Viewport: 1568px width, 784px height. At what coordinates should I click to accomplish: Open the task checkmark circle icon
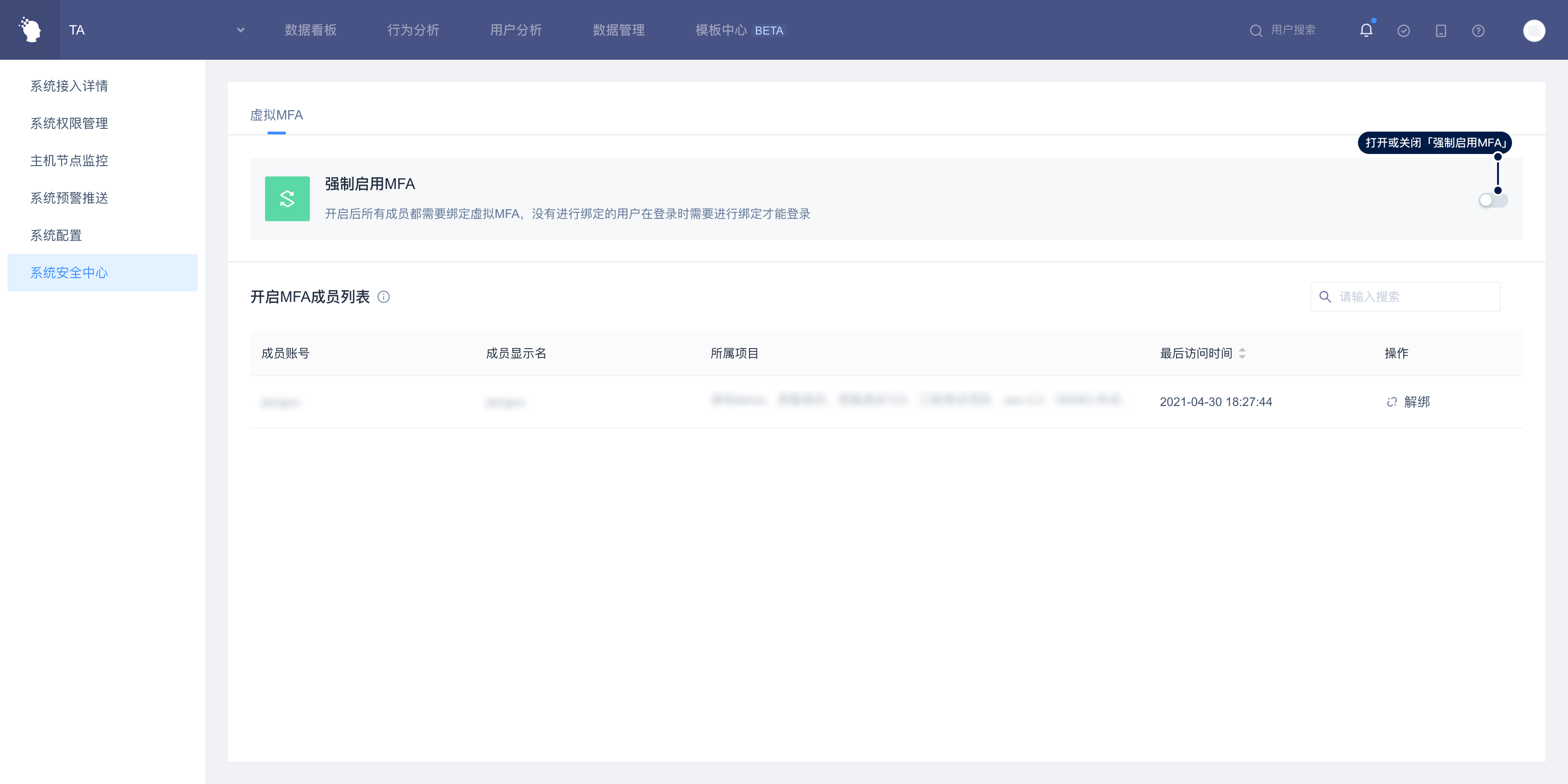tap(1404, 30)
